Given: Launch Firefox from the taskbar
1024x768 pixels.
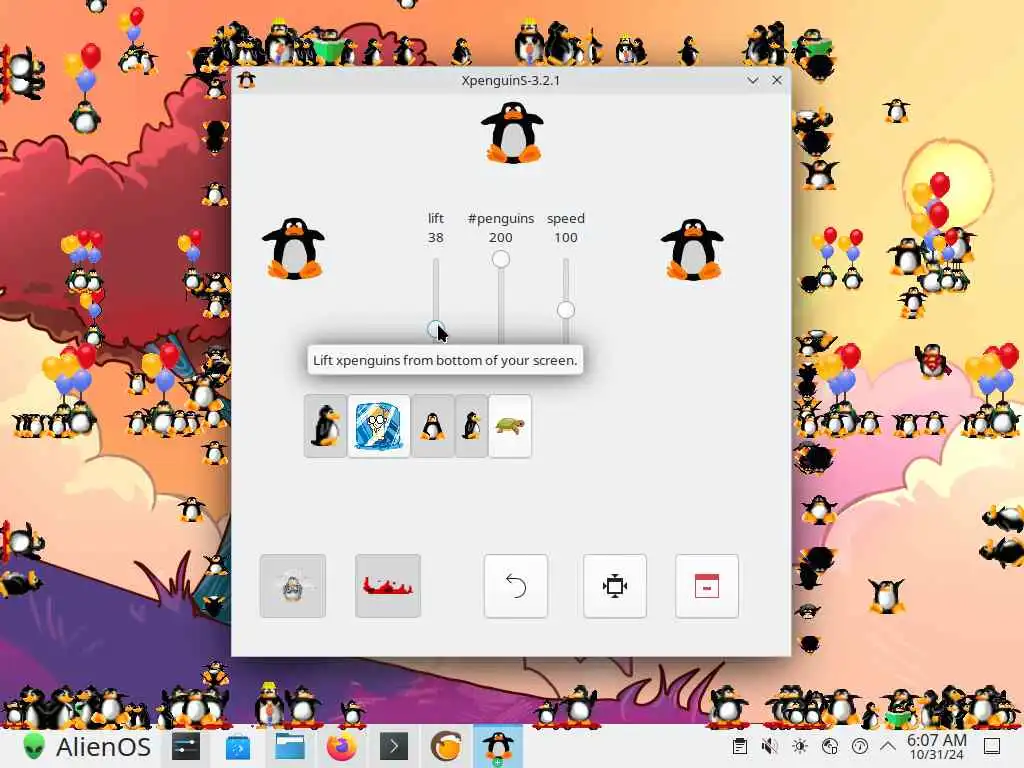Looking at the screenshot, I should (342, 746).
